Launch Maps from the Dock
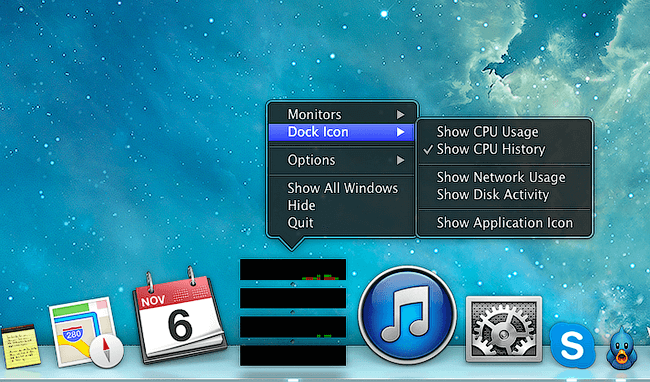 (86, 332)
